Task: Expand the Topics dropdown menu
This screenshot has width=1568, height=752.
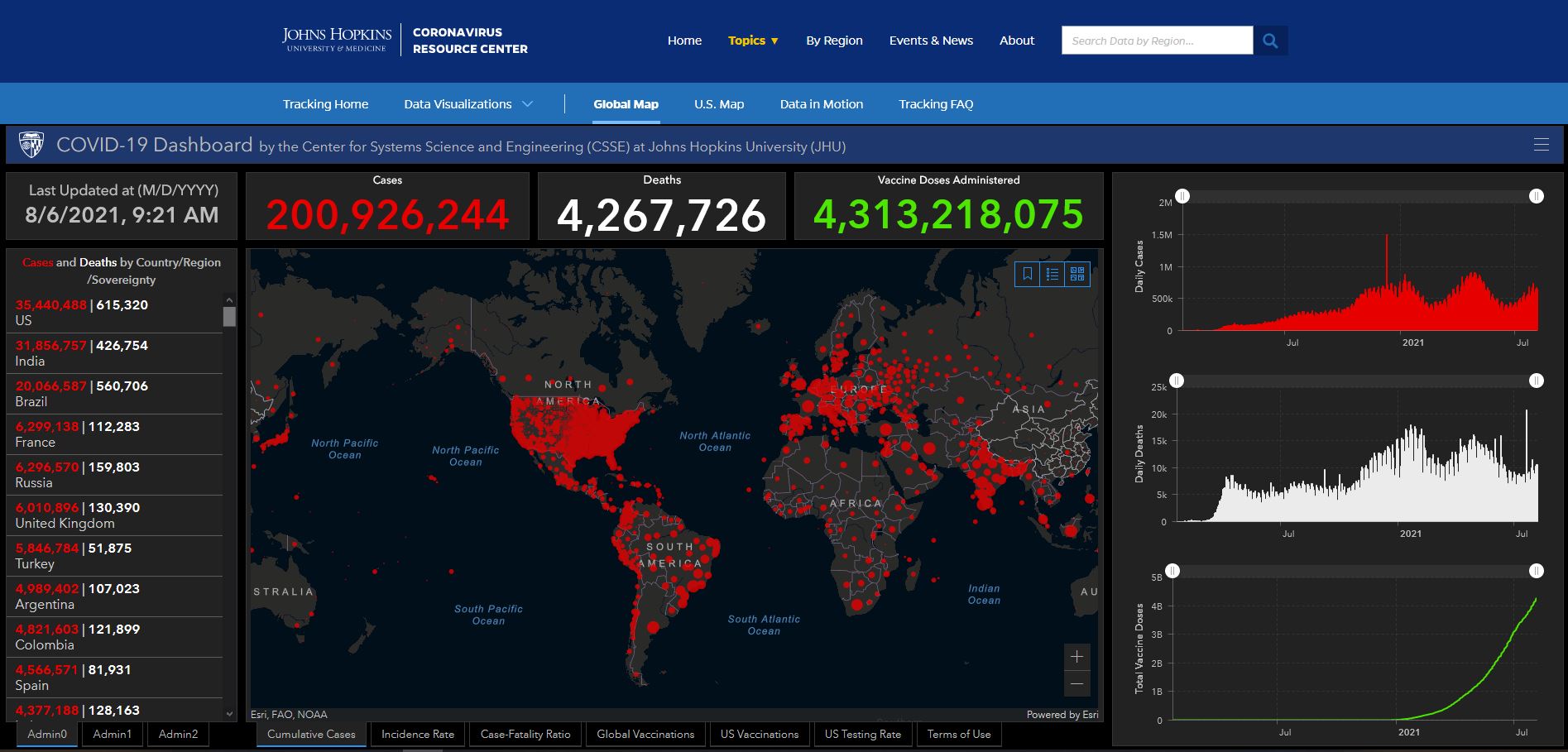Action: [753, 41]
